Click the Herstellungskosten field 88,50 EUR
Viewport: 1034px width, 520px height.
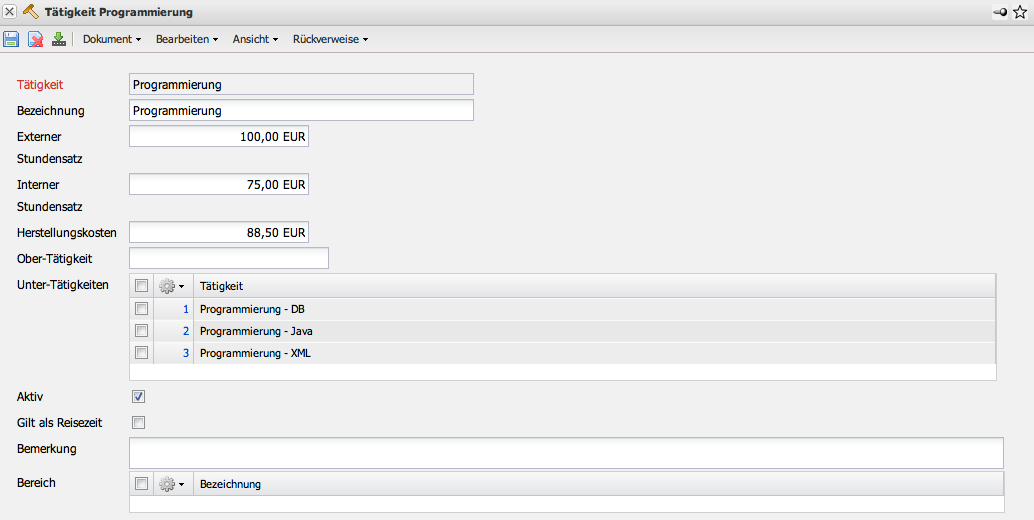(x=219, y=232)
